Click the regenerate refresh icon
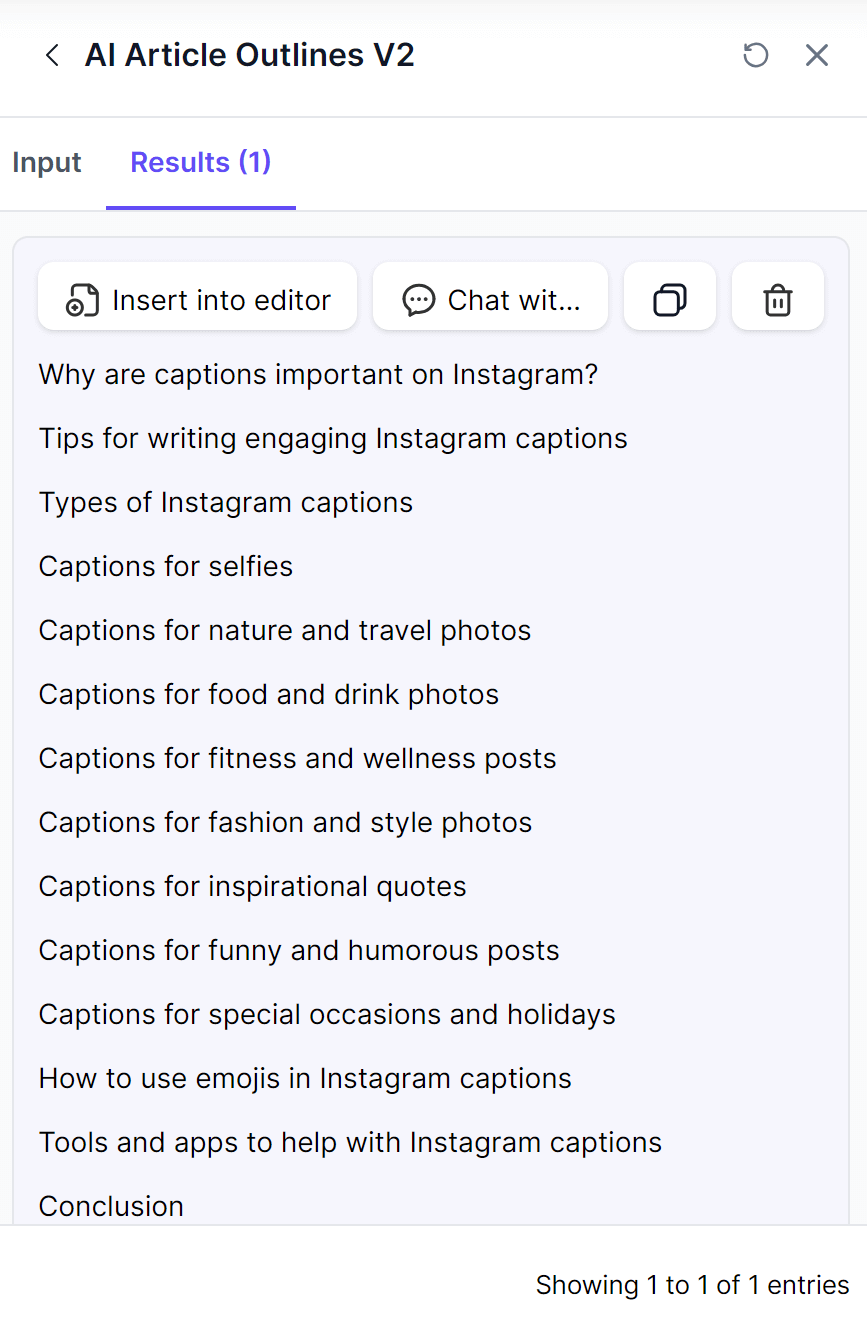Image resolution: width=867 pixels, height=1329 pixels. click(x=756, y=55)
